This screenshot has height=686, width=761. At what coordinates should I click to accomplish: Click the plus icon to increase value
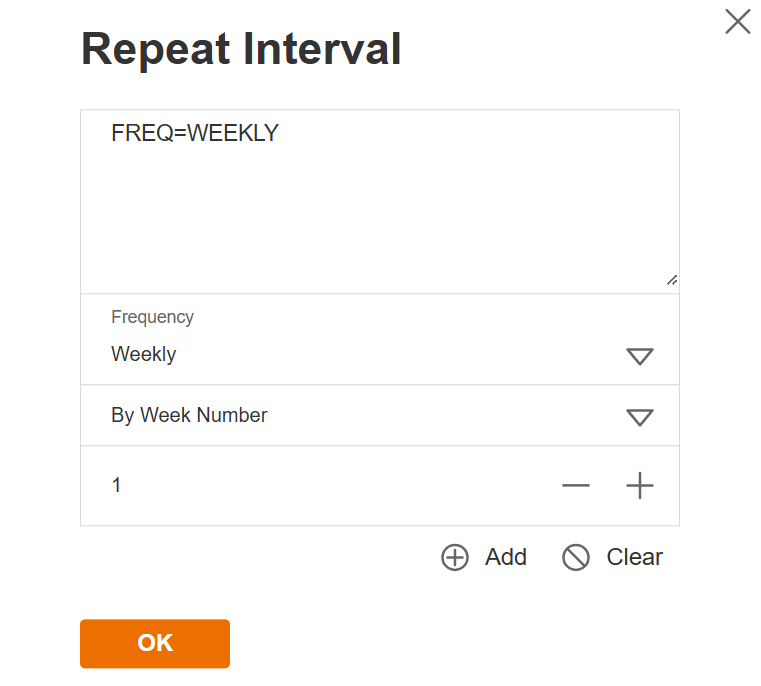coord(639,486)
